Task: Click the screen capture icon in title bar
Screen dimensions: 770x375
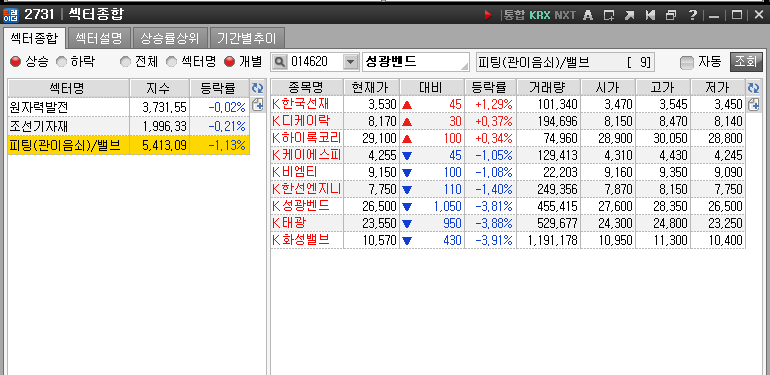Action: [609, 15]
